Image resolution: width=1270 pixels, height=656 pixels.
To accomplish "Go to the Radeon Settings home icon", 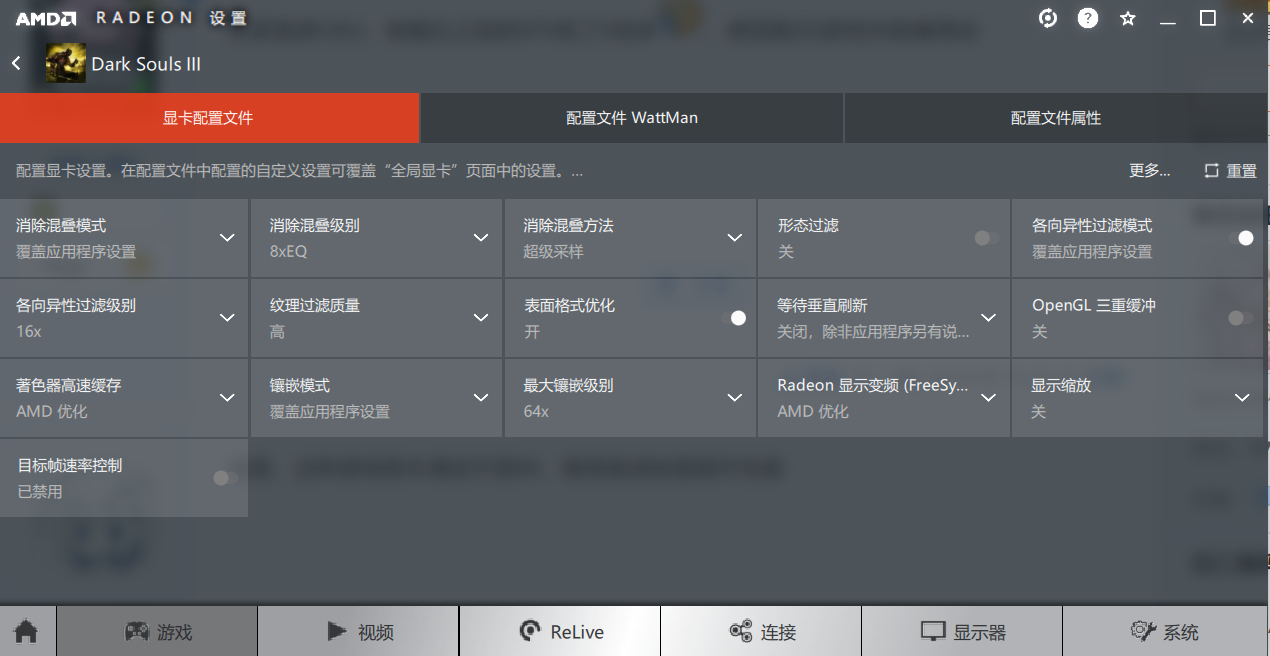I will tap(26, 631).
